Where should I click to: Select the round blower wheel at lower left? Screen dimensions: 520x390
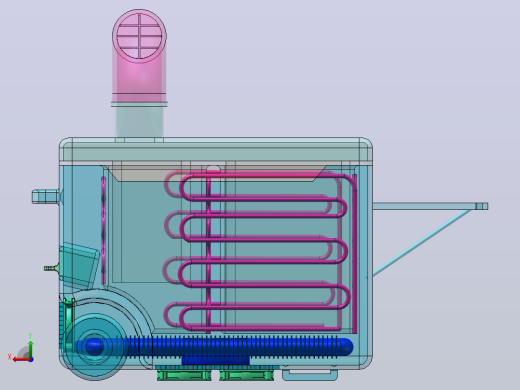(95, 347)
